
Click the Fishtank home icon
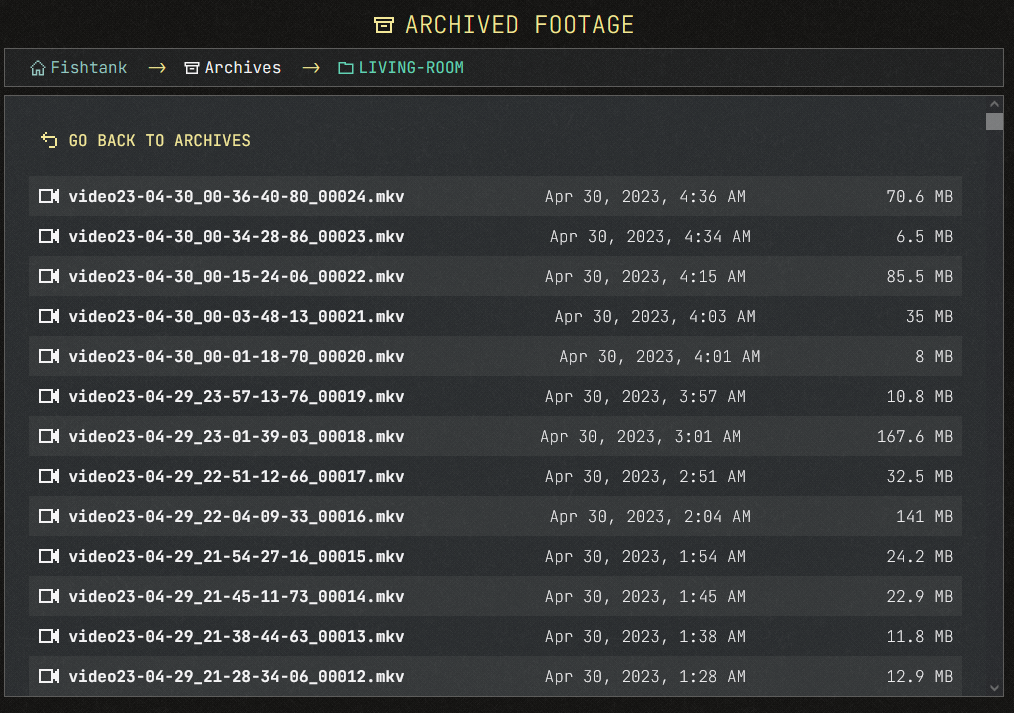point(38,68)
